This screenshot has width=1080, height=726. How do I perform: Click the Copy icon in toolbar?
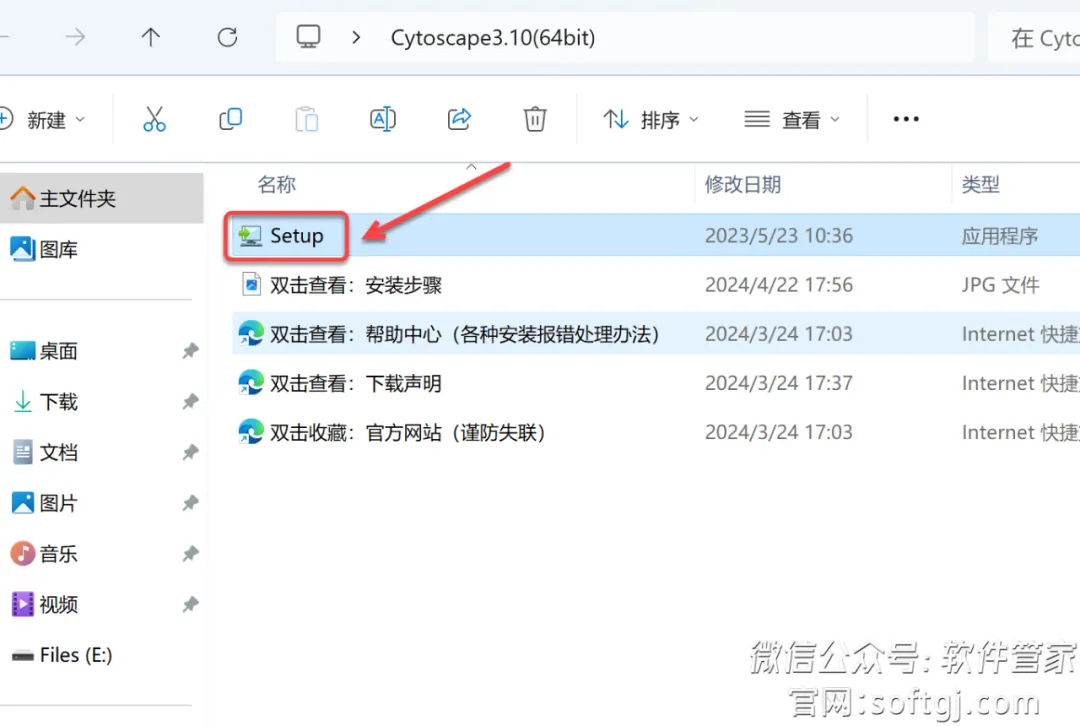(x=230, y=119)
